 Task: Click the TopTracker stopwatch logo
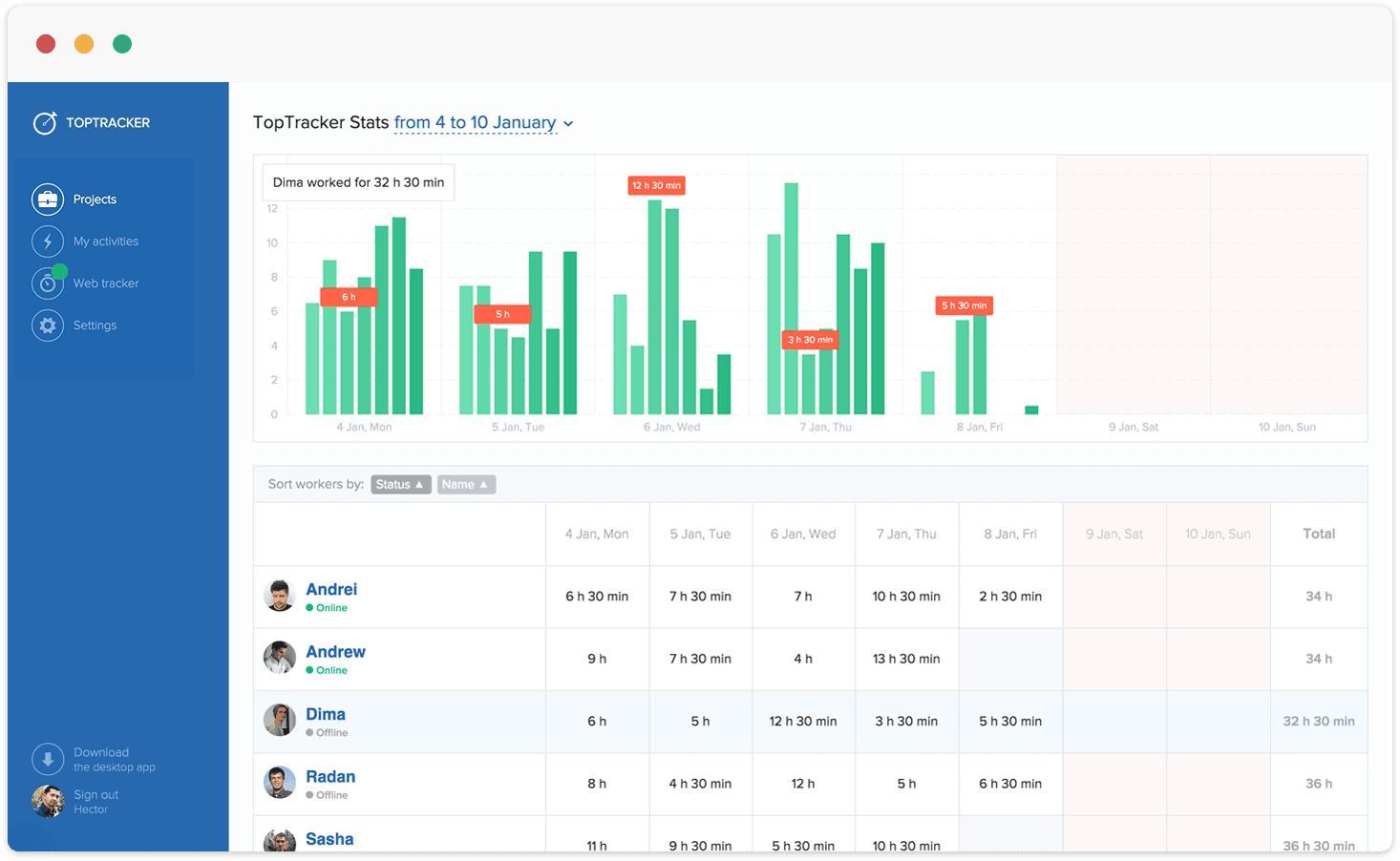pyautogui.click(x=44, y=122)
